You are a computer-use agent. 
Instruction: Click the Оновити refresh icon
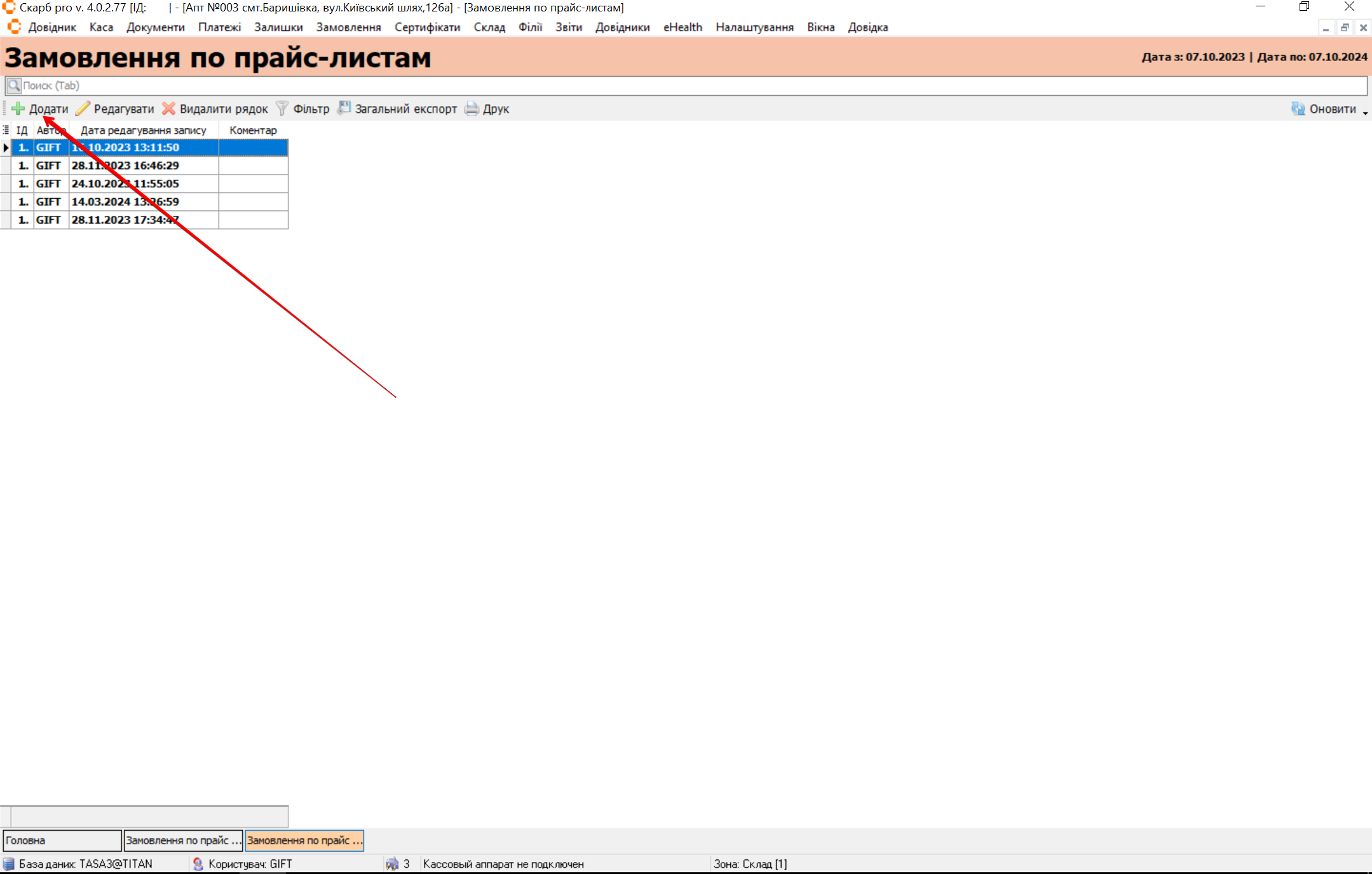pos(1298,109)
